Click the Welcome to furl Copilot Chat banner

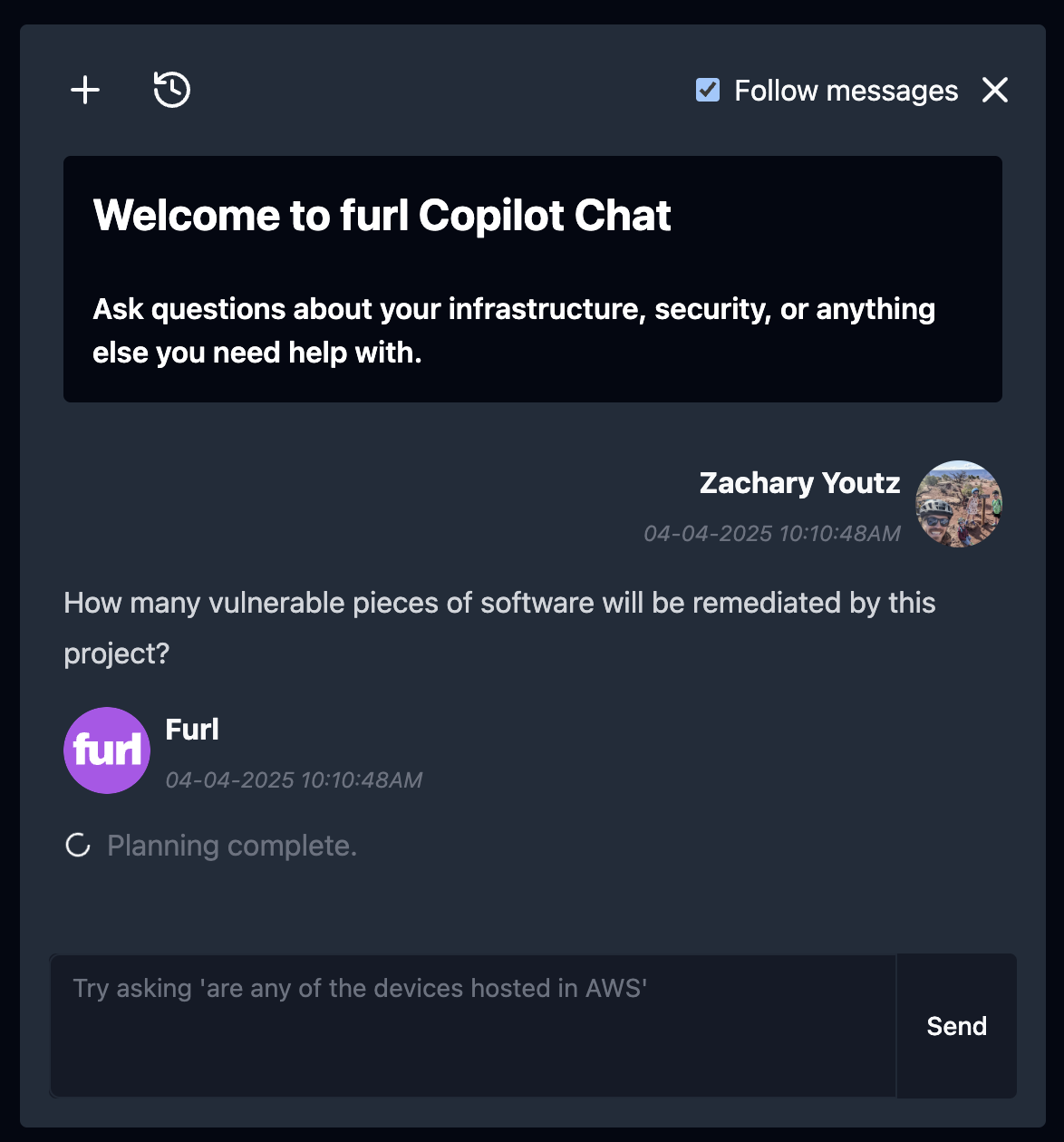click(532, 279)
